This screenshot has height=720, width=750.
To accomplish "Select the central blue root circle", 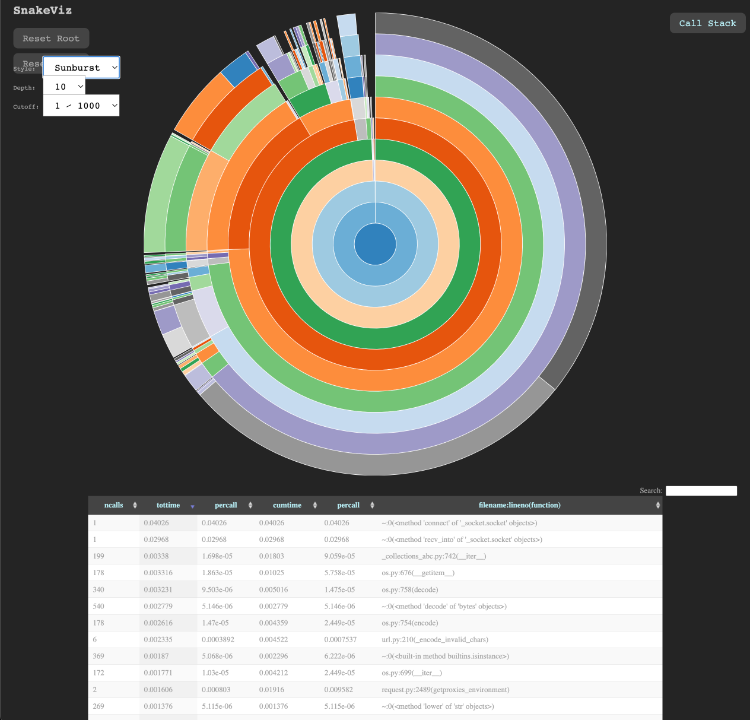I will pyautogui.click(x=375, y=244).
